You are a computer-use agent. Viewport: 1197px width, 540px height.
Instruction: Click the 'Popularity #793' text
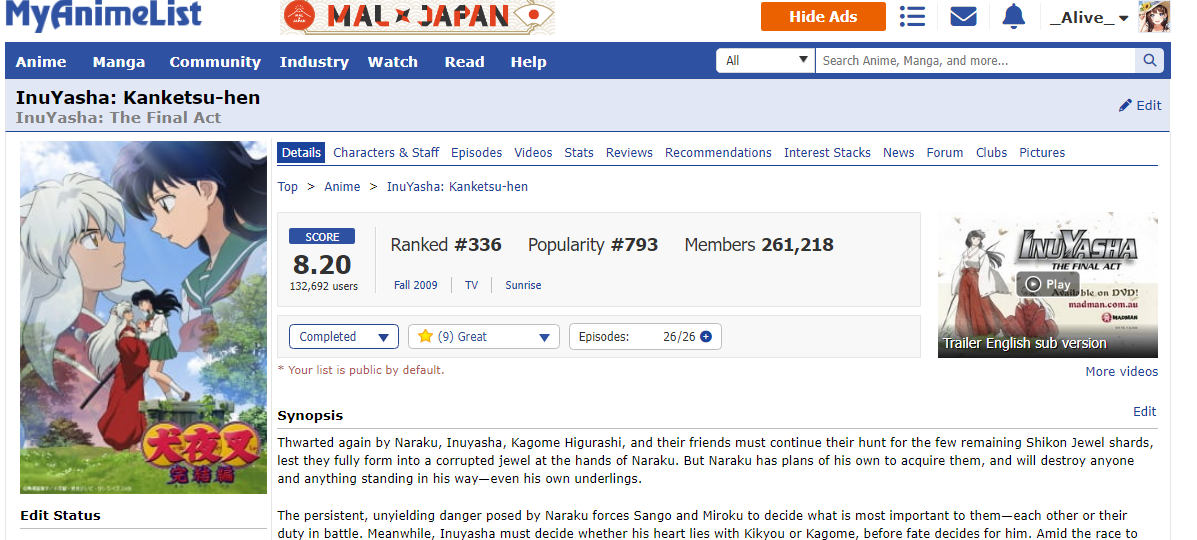(593, 244)
